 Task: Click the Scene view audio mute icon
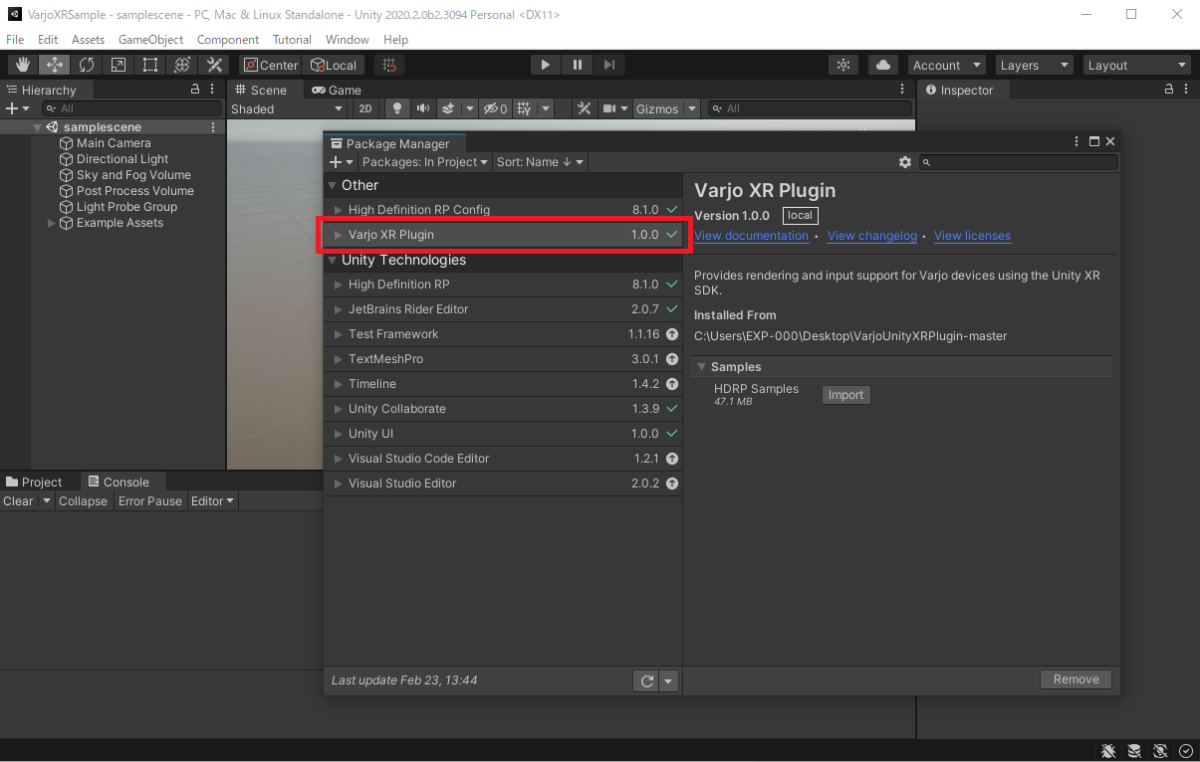(x=423, y=108)
